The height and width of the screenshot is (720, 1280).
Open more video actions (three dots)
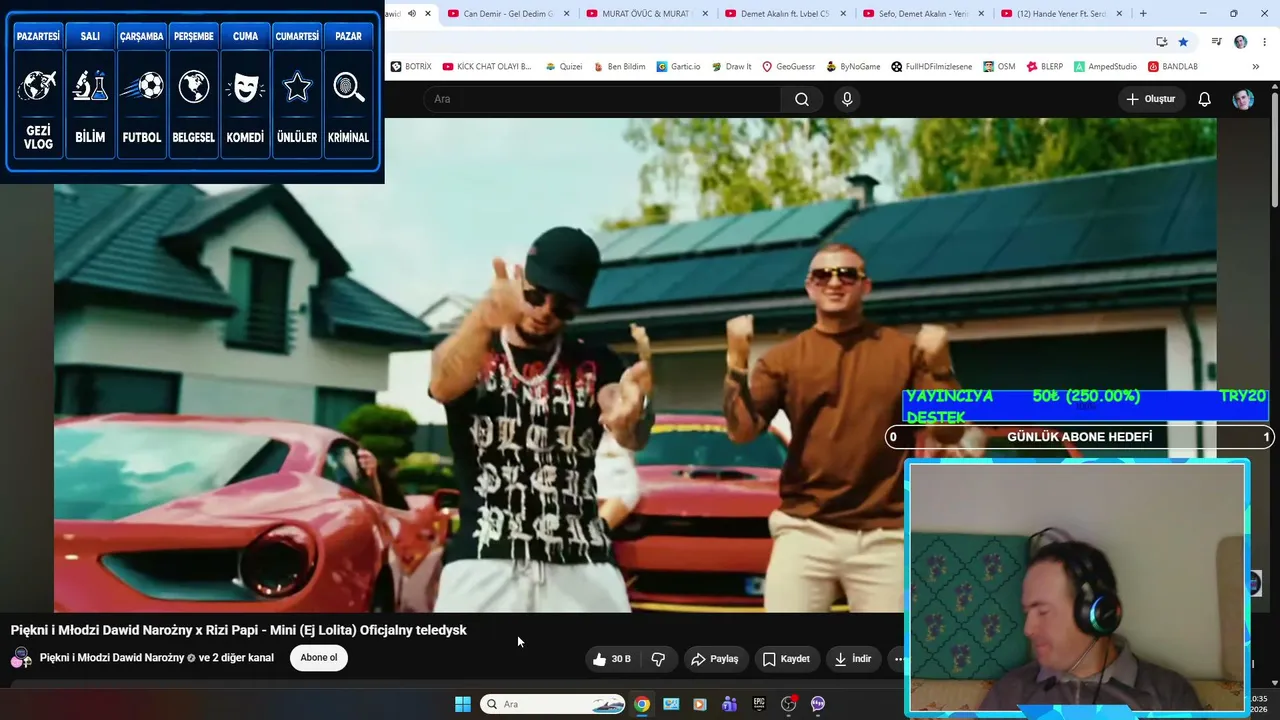pyautogui.click(x=898, y=659)
